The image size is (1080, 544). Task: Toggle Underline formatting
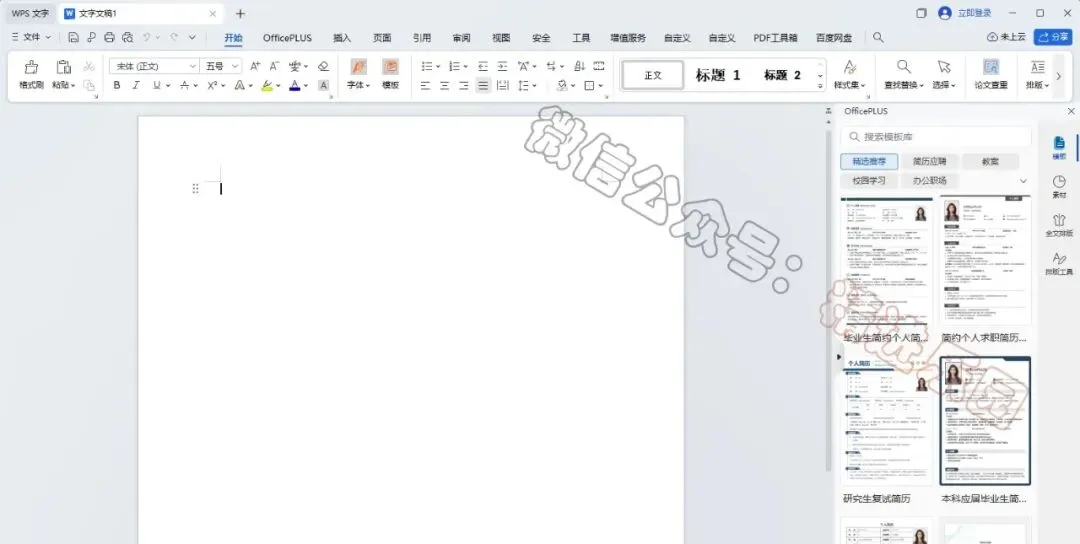pos(156,85)
